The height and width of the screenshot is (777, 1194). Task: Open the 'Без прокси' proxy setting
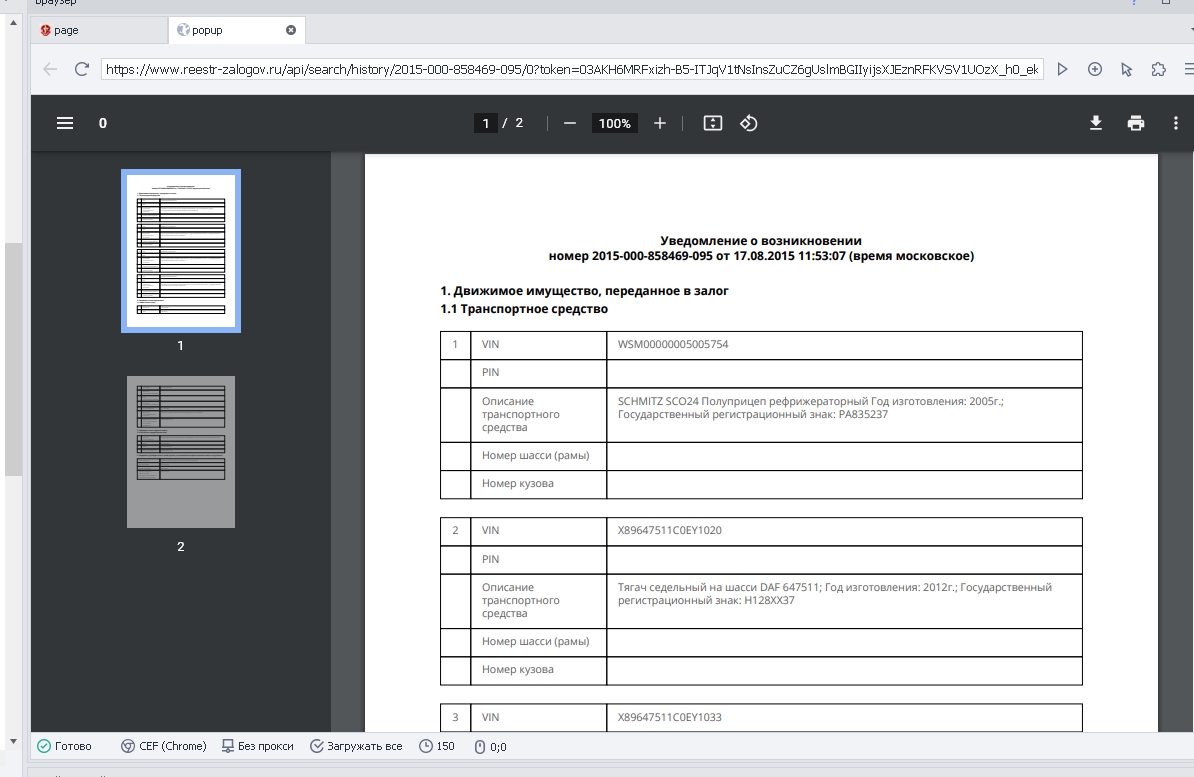258,746
